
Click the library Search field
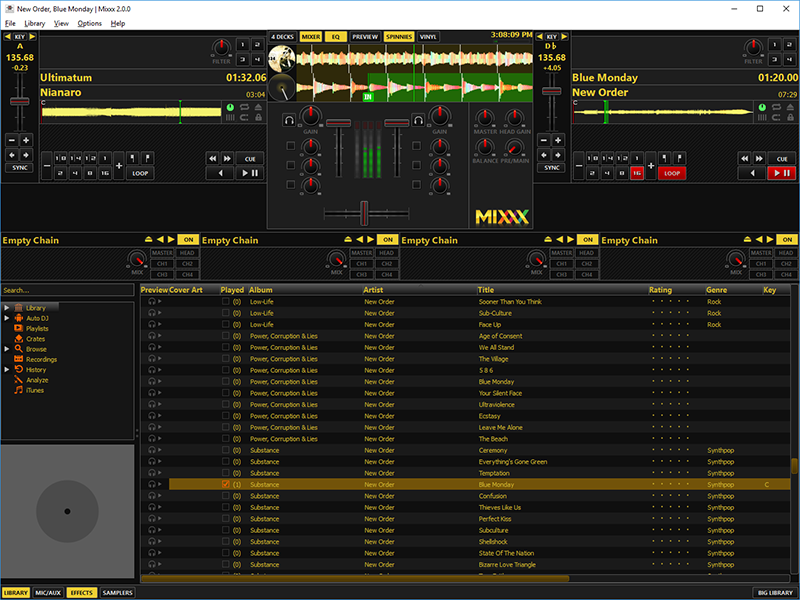(x=68, y=290)
